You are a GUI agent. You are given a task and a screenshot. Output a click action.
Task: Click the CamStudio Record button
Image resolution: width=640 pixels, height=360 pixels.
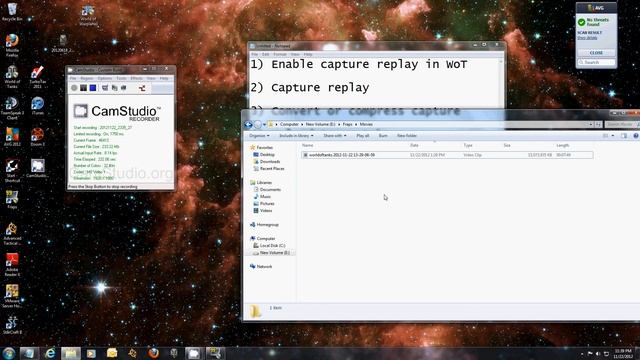tap(74, 88)
